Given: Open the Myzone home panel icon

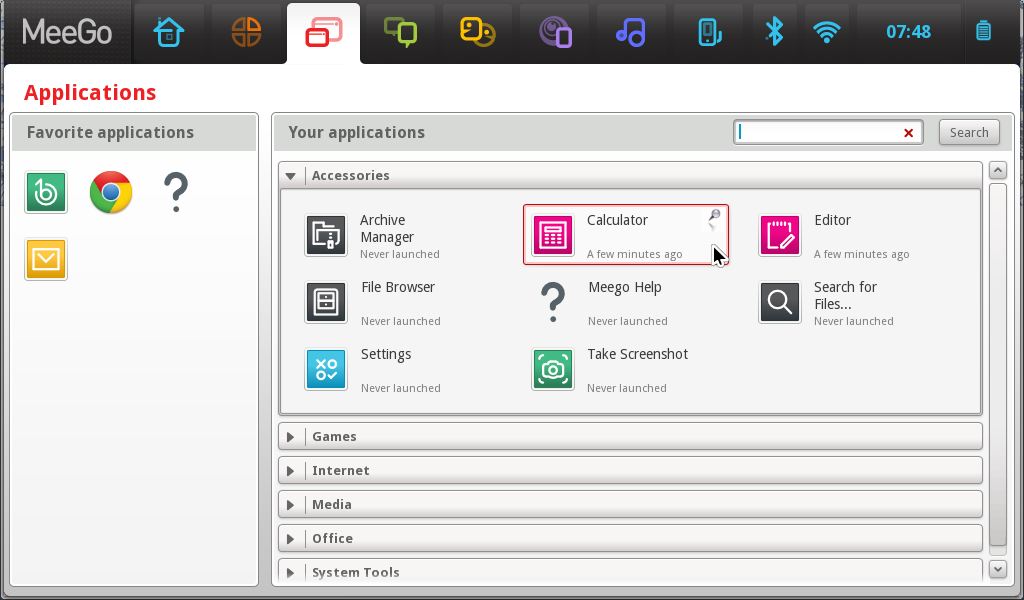Looking at the screenshot, I should pyautogui.click(x=168, y=32).
